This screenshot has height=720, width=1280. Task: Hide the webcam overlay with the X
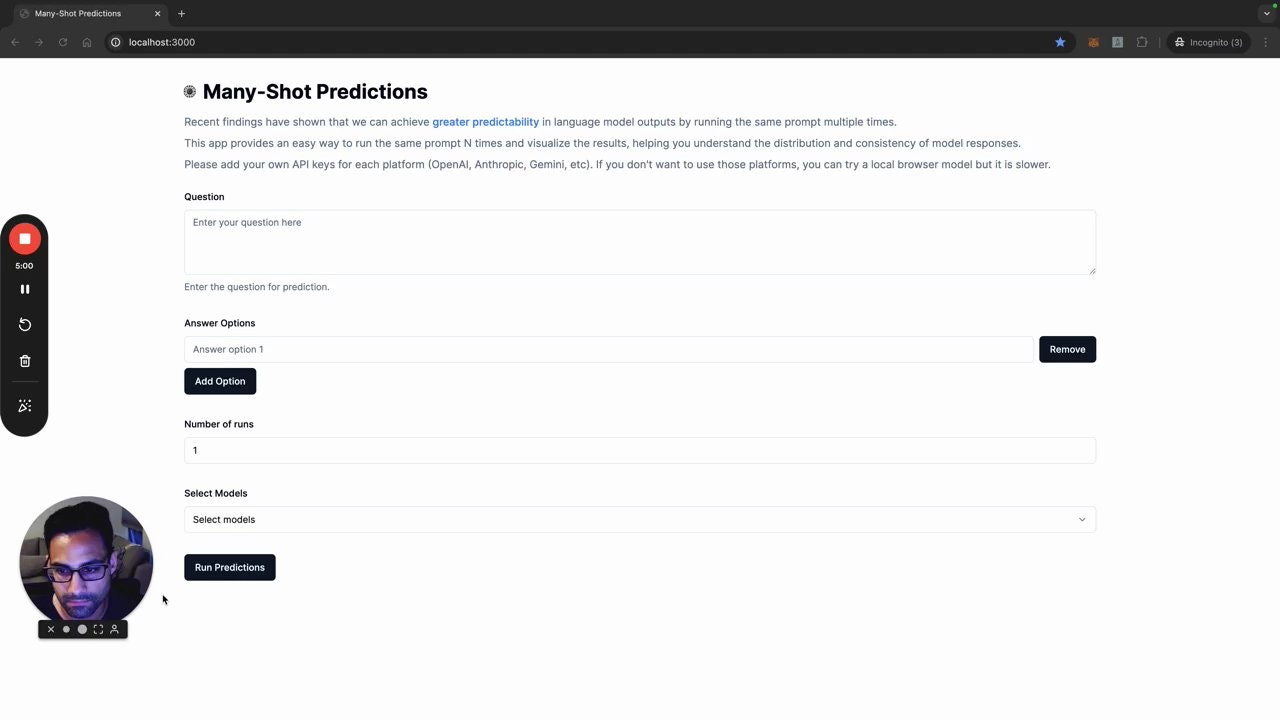tap(50, 629)
